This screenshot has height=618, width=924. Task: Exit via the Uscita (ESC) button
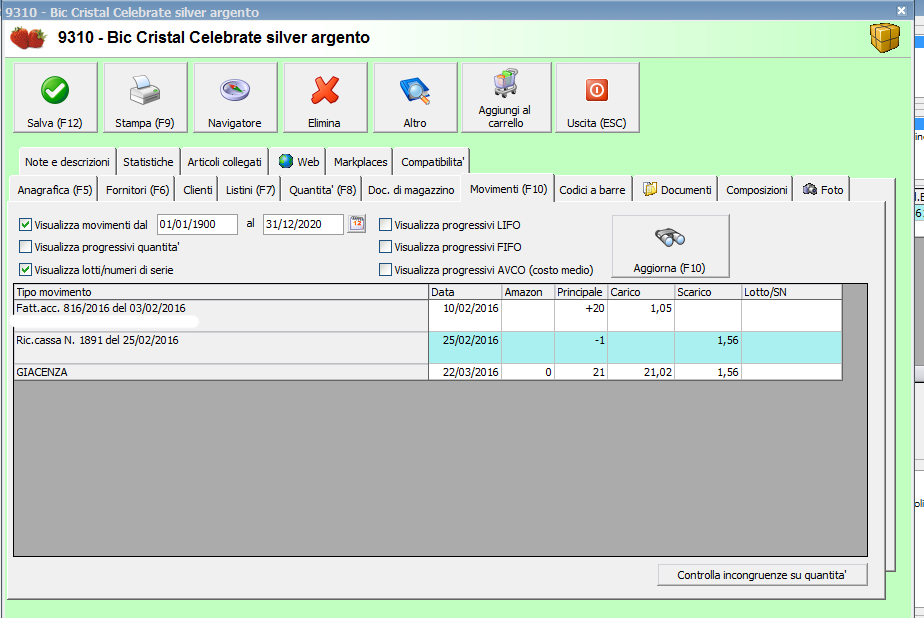[597, 98]
